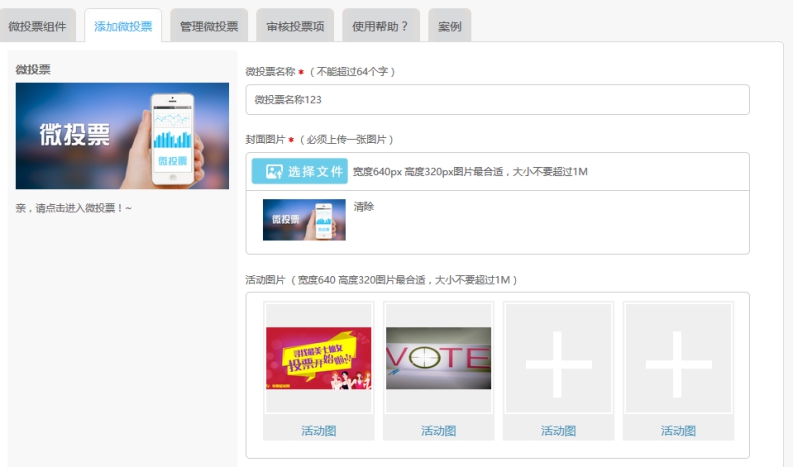Click 清除 to remove the cover image
This screenshot has width=793, height=468.
point(364,207)
